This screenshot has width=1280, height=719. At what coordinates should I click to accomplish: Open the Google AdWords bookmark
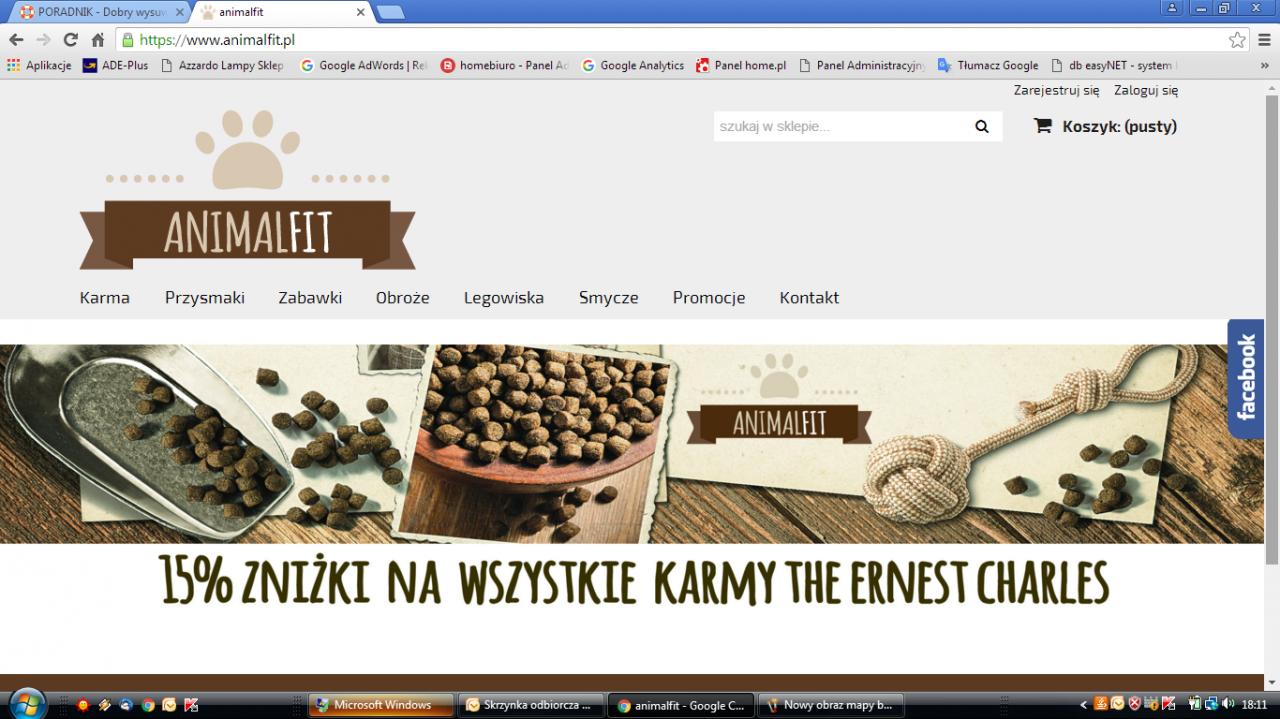click(363, 65)
